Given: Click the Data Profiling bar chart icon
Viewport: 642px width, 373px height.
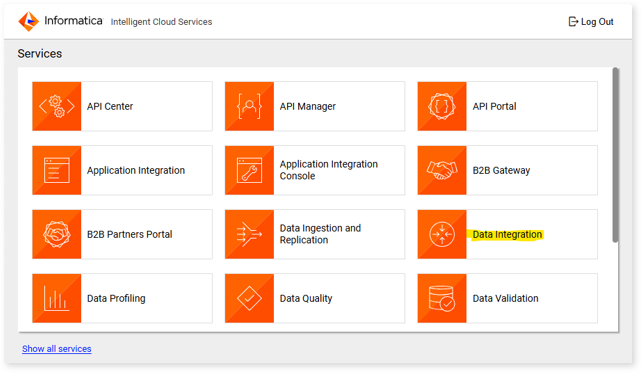Looking at the screenshot, I should [x=57, y=298].
